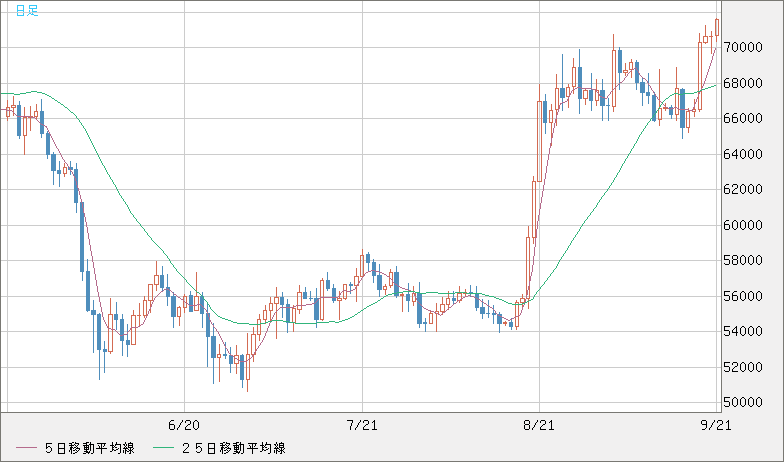Click the 52000 price axis label
Image resolution: width=784 pixels, height=462 pixels.
point(745,367)
